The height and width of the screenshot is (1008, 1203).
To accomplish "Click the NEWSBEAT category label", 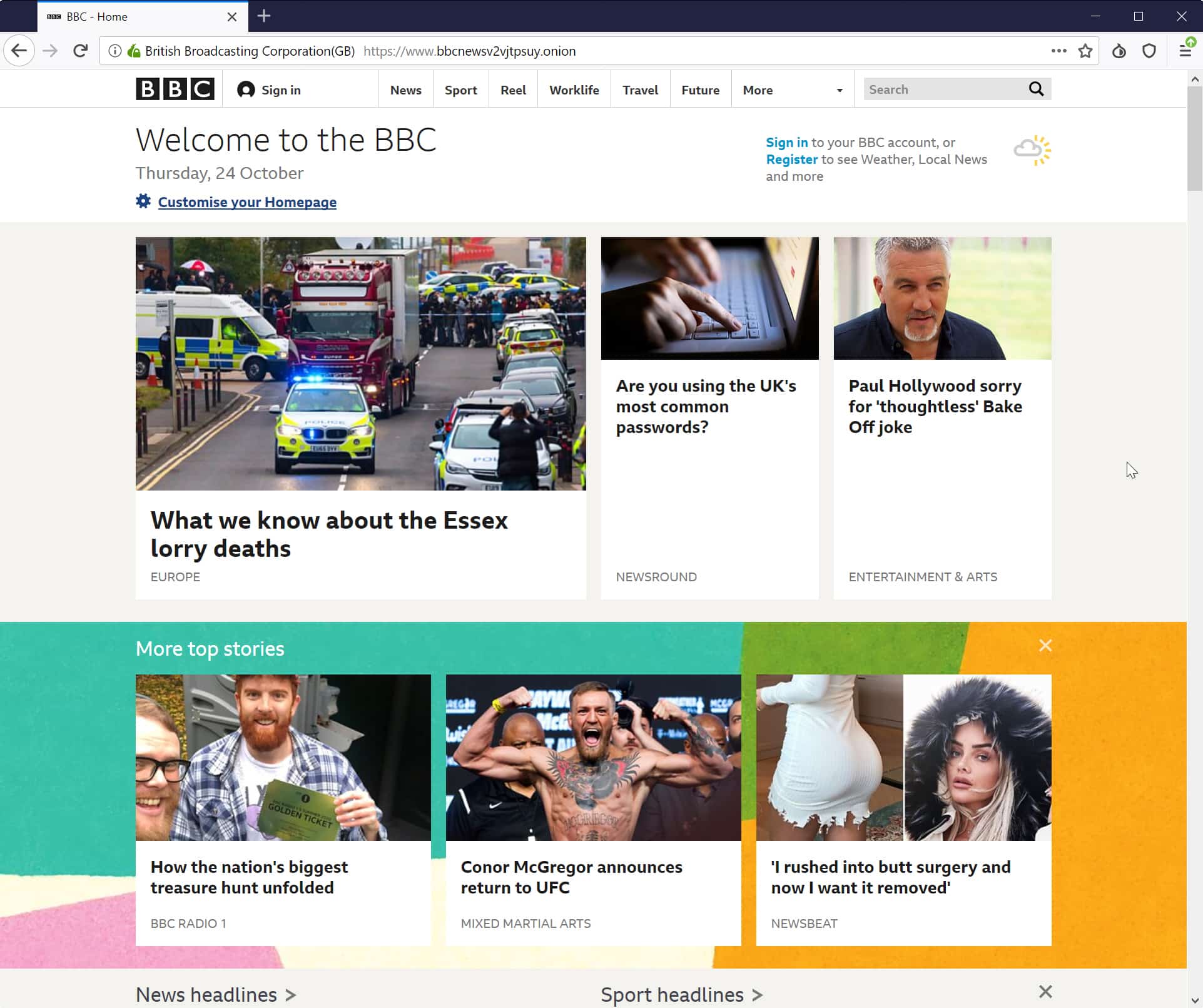I will pyautogui.click(x=804, y=924).
